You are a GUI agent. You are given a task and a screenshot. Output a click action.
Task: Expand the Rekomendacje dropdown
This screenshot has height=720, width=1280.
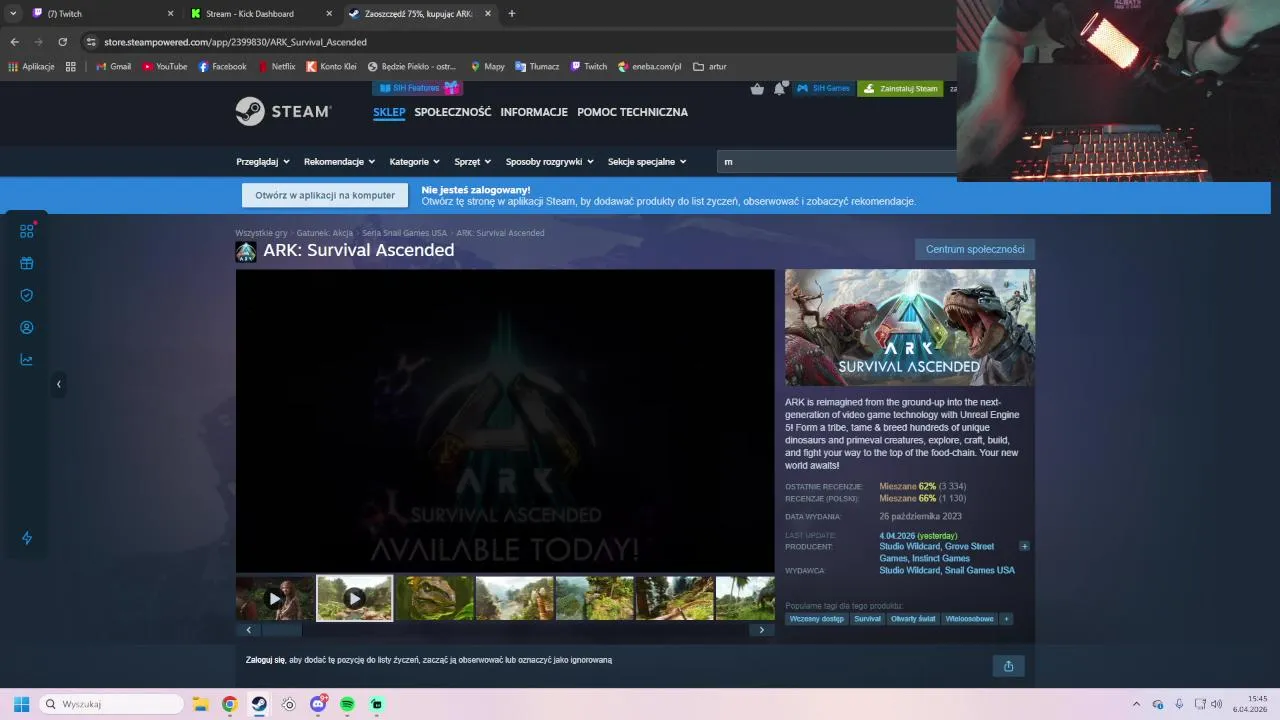tap(340, 161)
